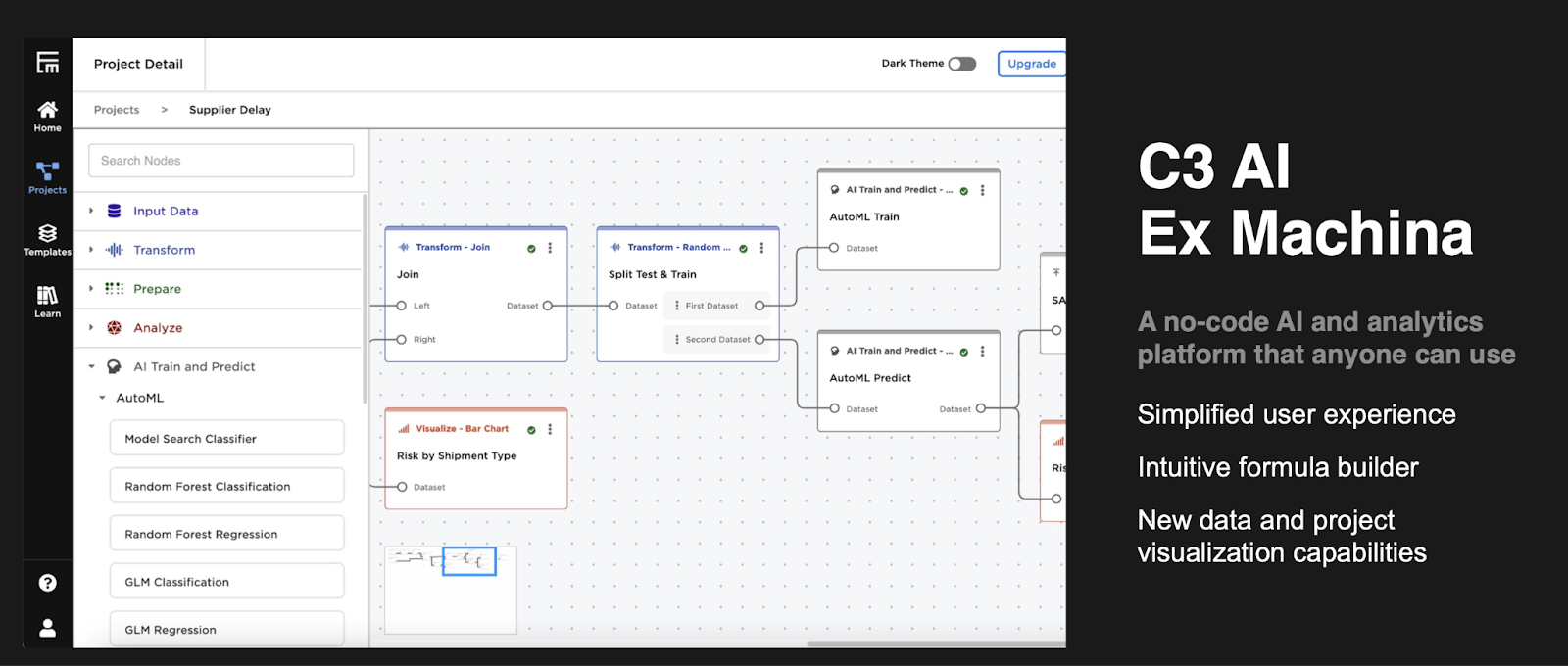1568x666 pixels.
Task: Open the Templates section icon
Action: pos(47,239)
